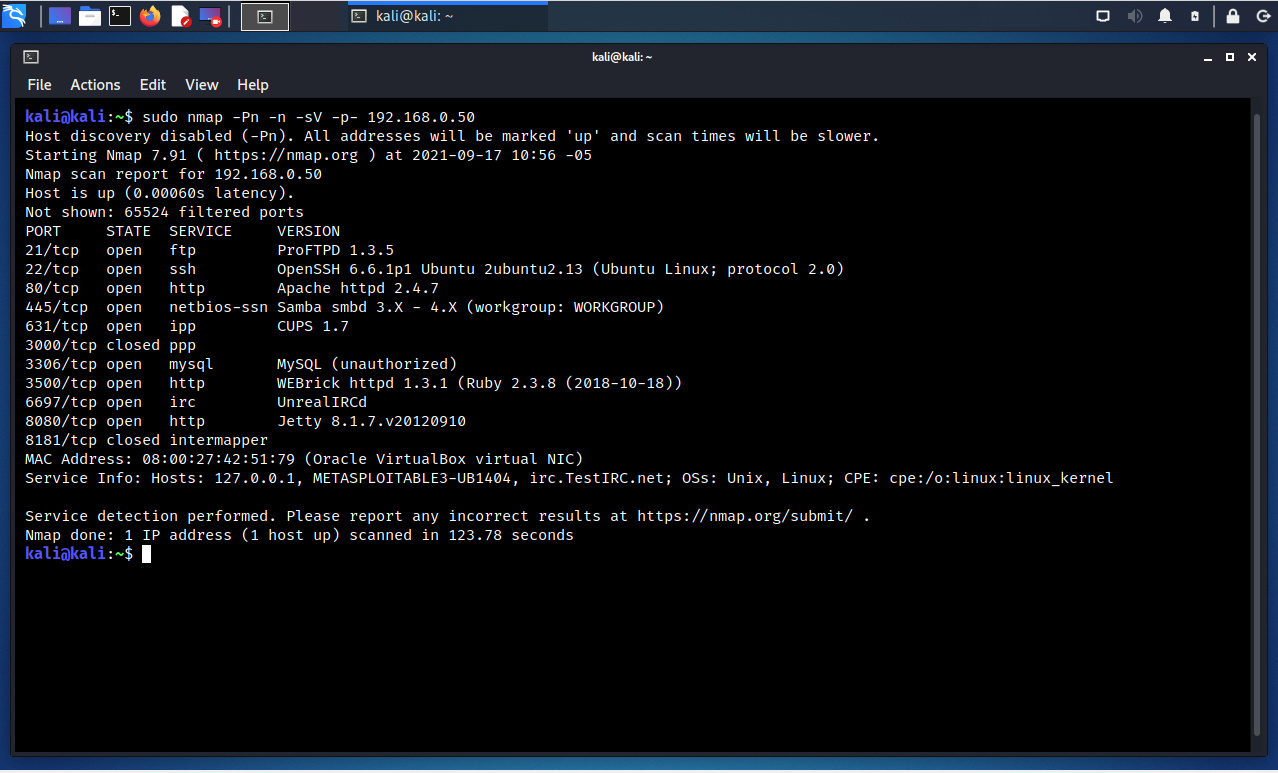
Task: Select the kali@kali taskbar window button
Action: (447, 16)
